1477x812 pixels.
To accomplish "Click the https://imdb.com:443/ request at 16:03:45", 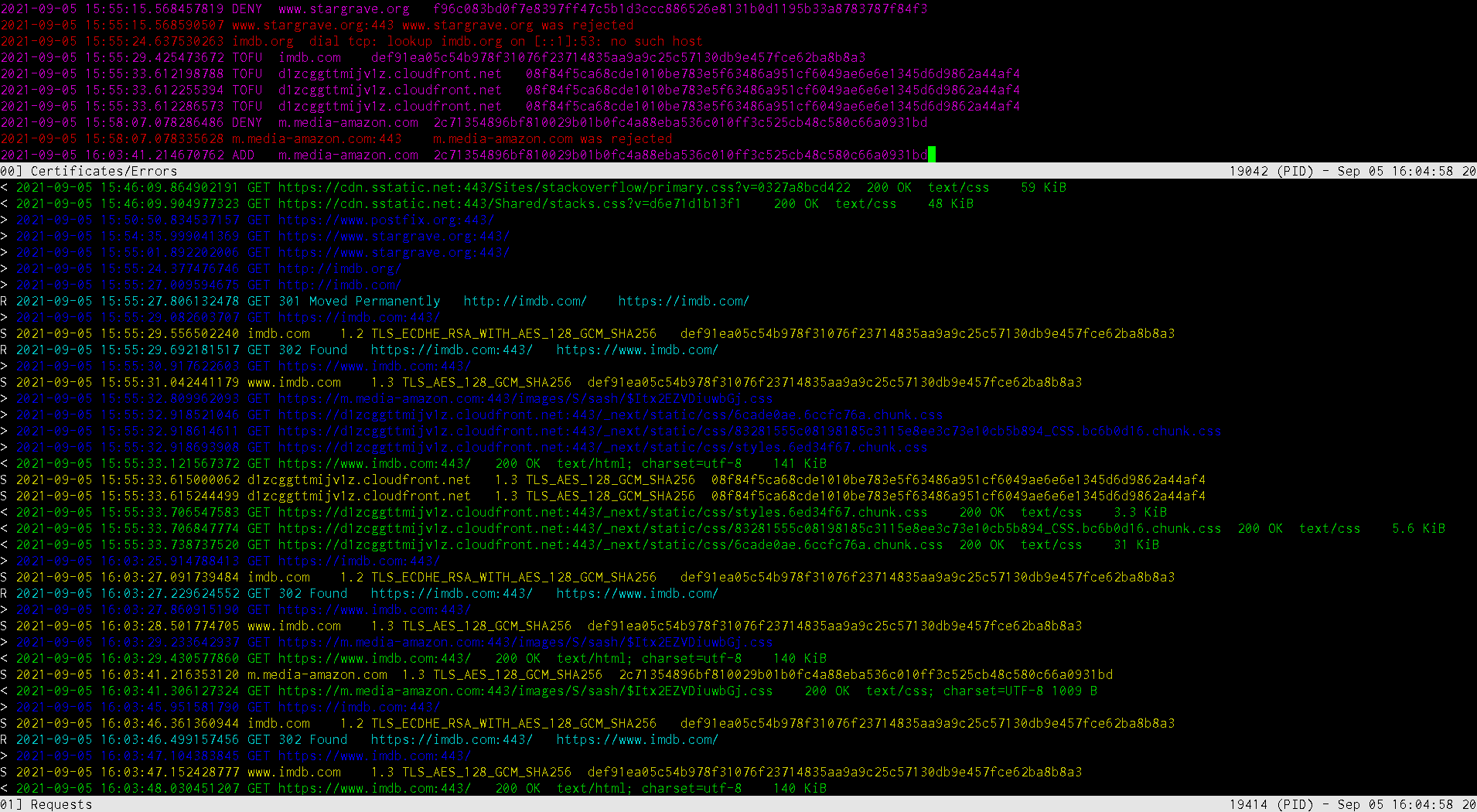I will (359, 707).
